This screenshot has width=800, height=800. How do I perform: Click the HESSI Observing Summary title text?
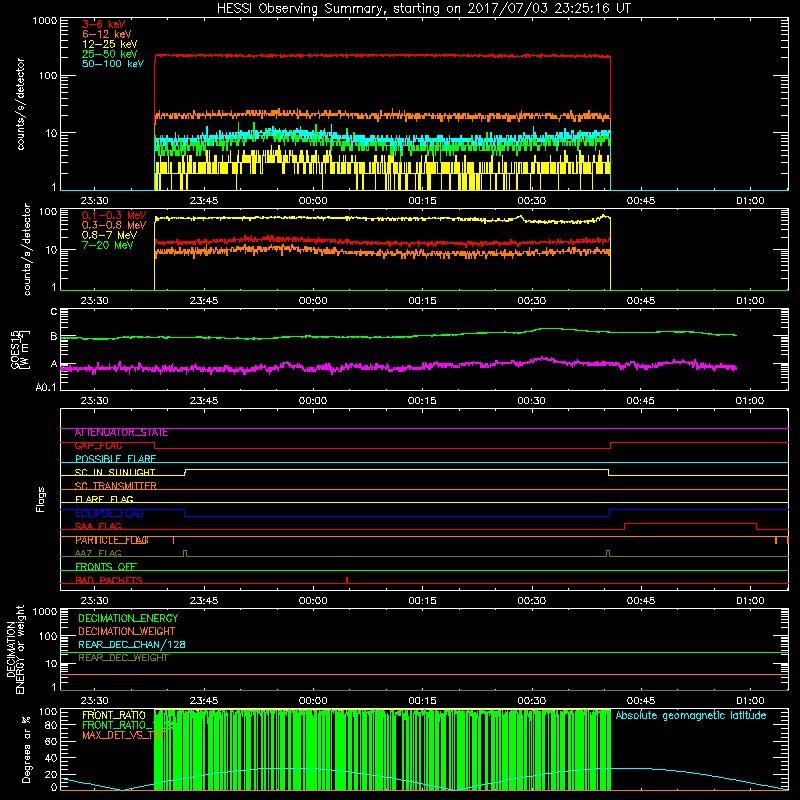coord(424,9)
